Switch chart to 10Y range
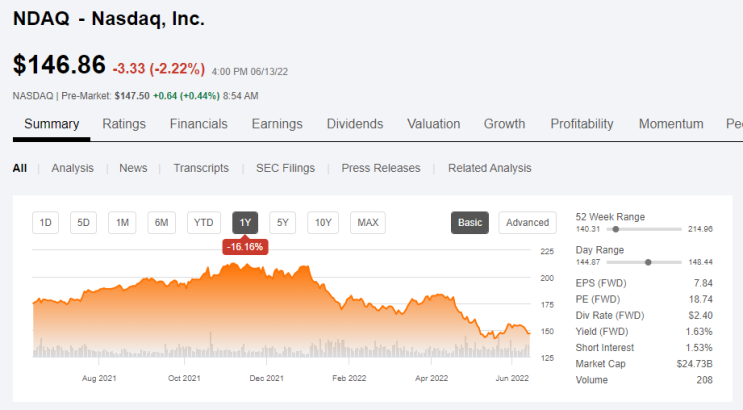 323,223
